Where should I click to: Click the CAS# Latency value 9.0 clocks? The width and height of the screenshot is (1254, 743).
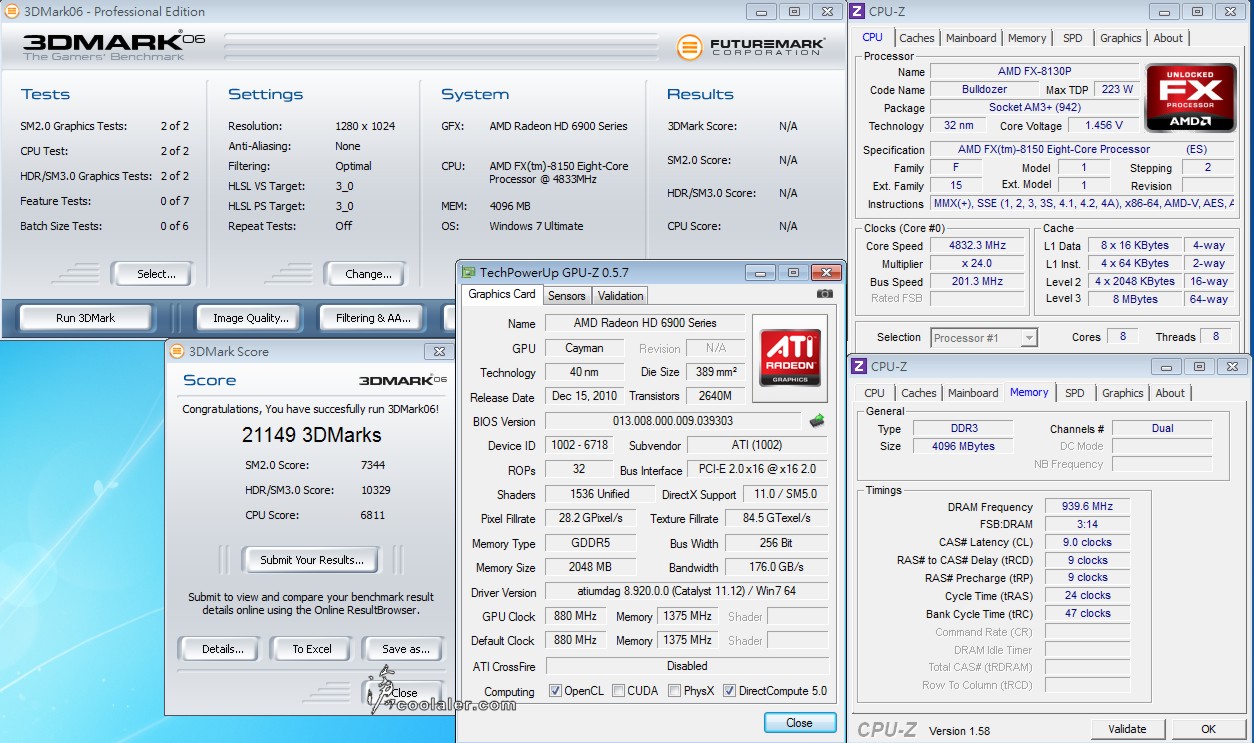point(1086,542)
